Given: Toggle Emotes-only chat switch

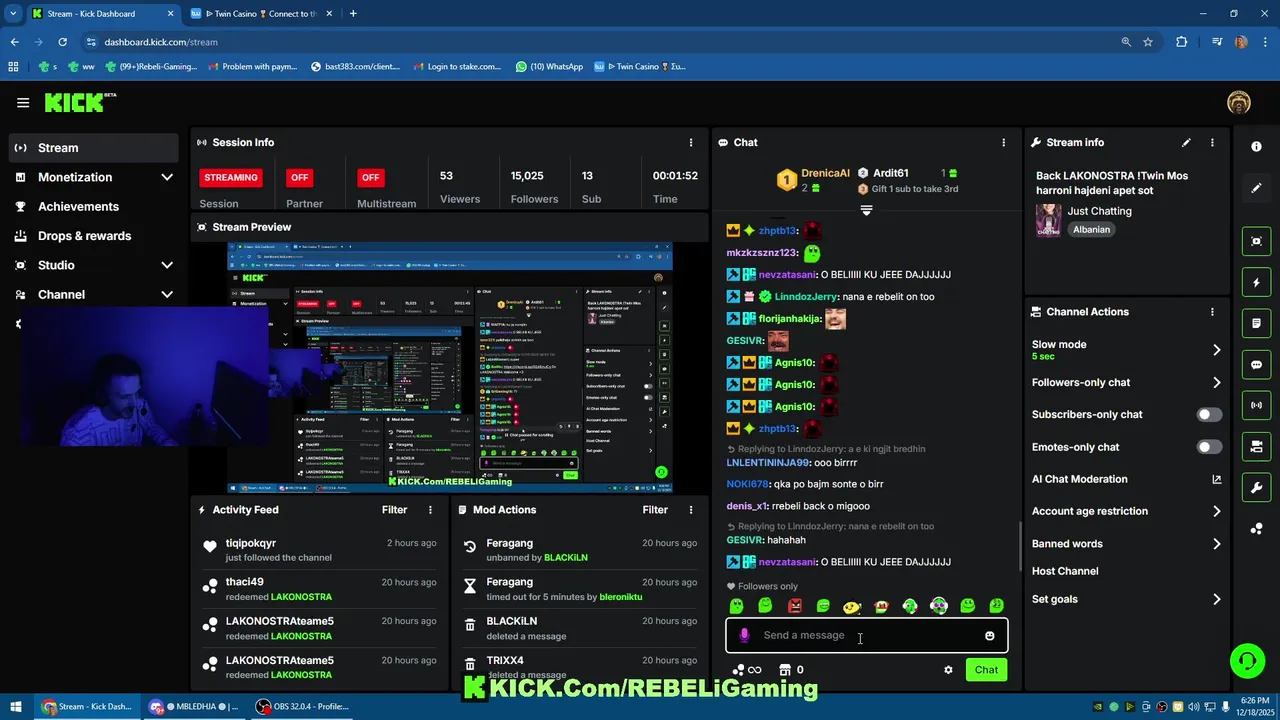Looking at the screenshot, I should click(x=1209, y=447).
